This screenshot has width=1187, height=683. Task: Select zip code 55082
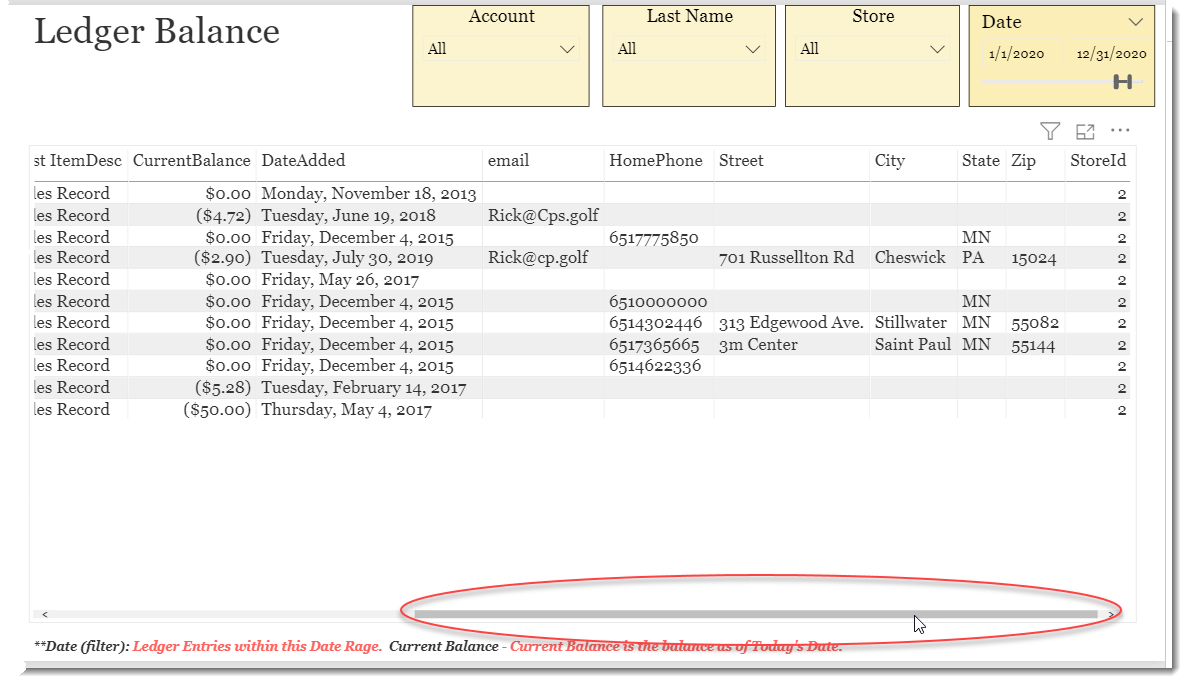1035,323
